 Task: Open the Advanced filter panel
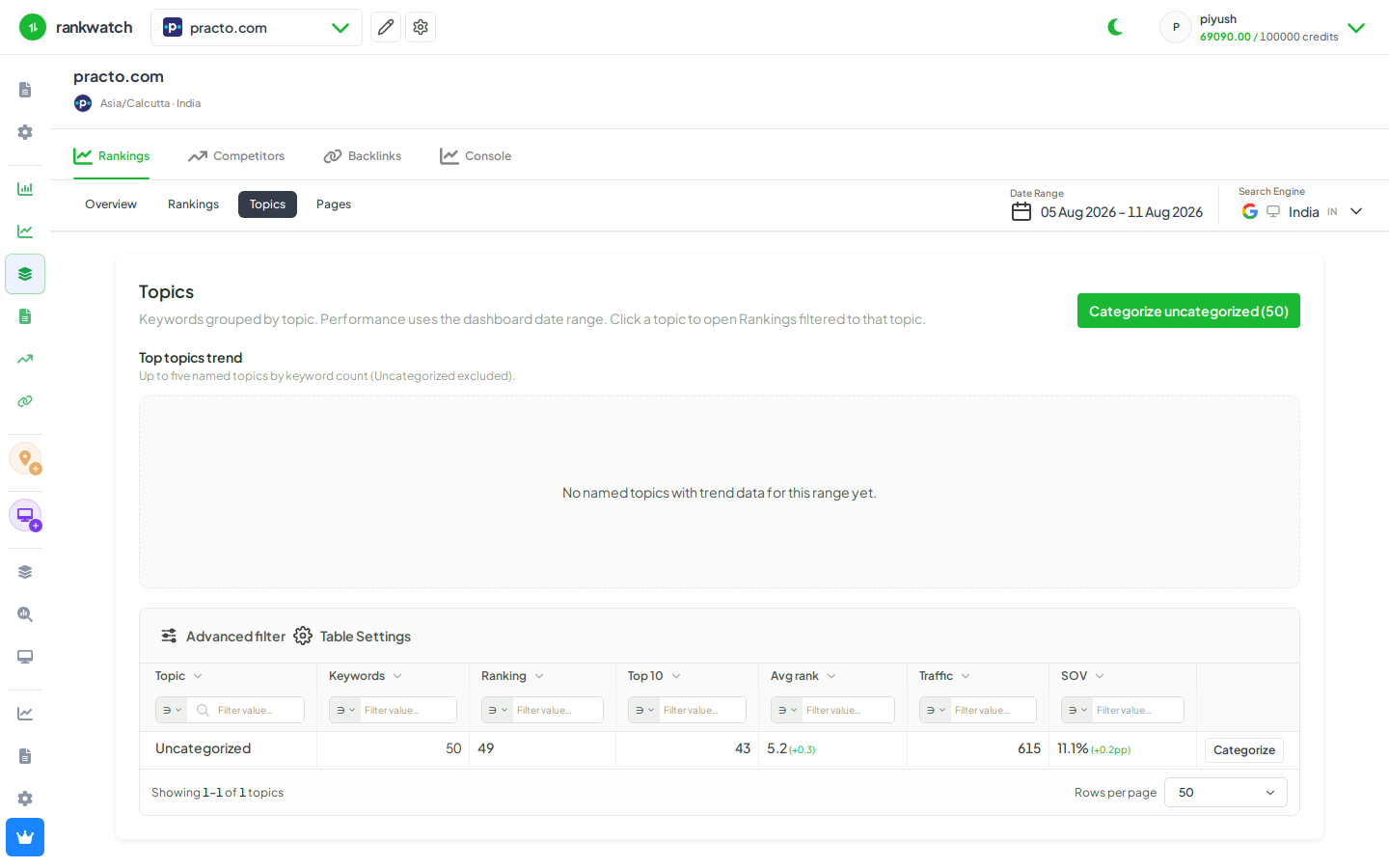(x=223, y=637)
